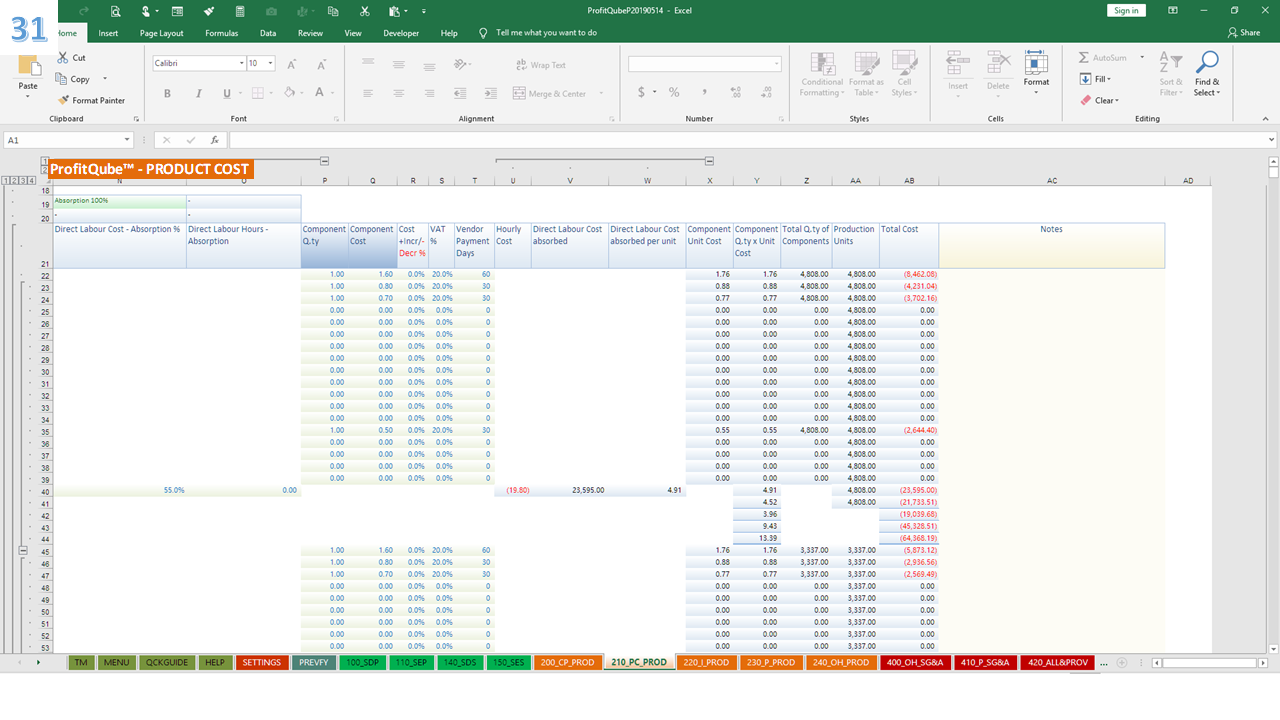Toggle Wrap Text
Screen dimensions: 1280x720
(x=540, y=65)
